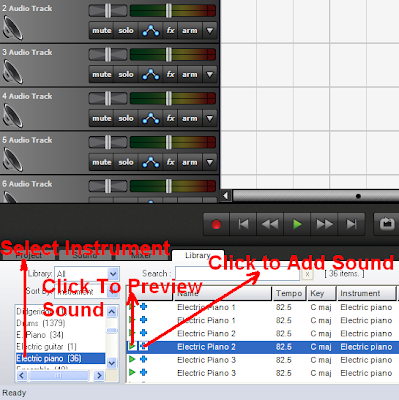
Task: Play the project with the green arrow
Action: click(297, 224)
